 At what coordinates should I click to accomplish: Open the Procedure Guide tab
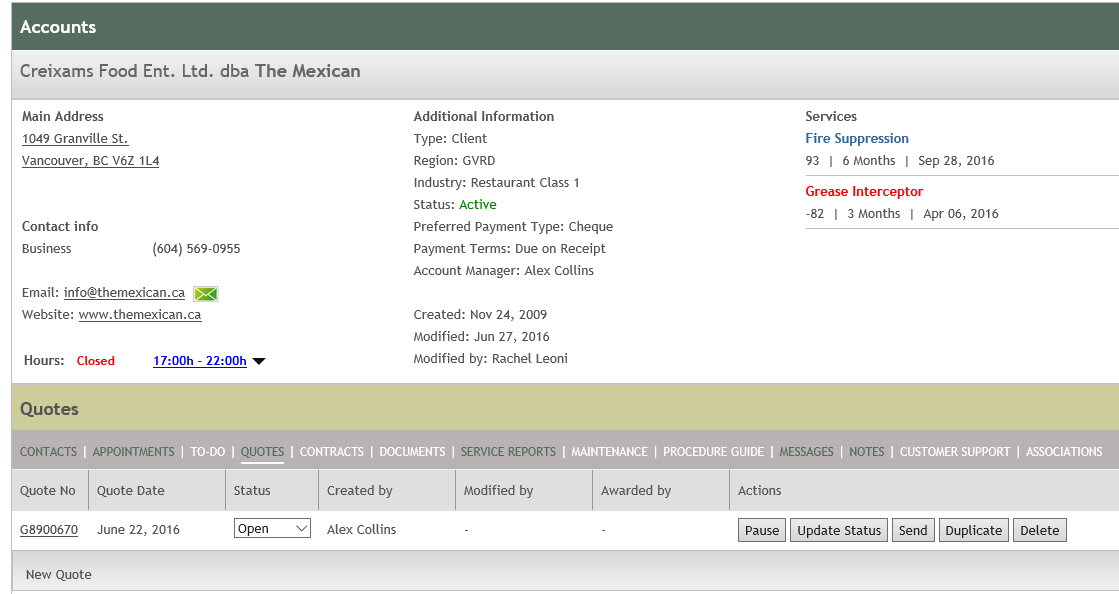click(x=713, y=452)
